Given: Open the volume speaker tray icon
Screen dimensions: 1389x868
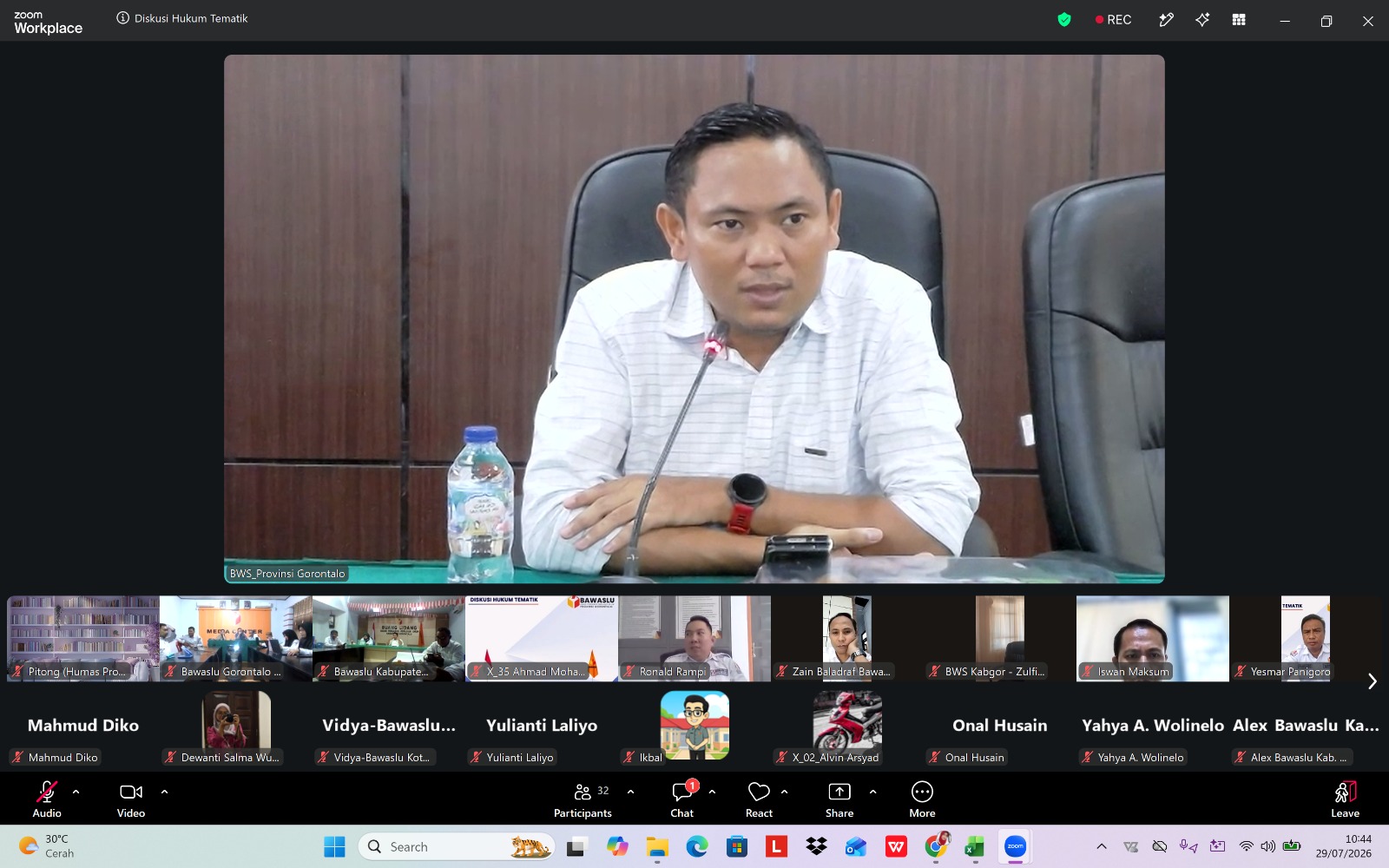Looking at the screenshot, I should pyautogui.click(x=1268, y=846).
